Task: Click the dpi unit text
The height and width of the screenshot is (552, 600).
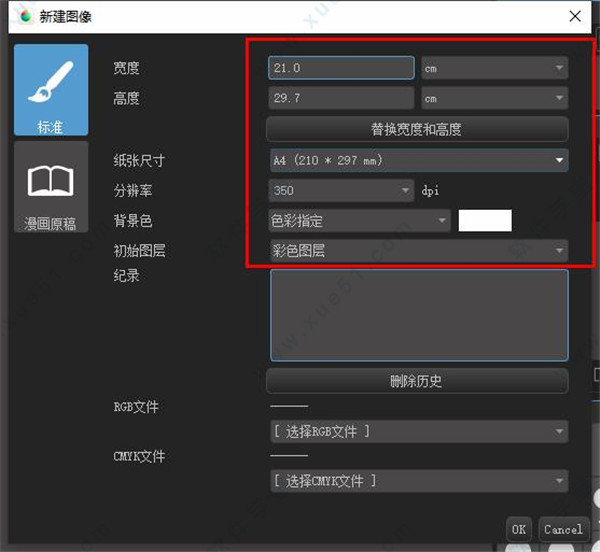Action: [x=430, y=190]
